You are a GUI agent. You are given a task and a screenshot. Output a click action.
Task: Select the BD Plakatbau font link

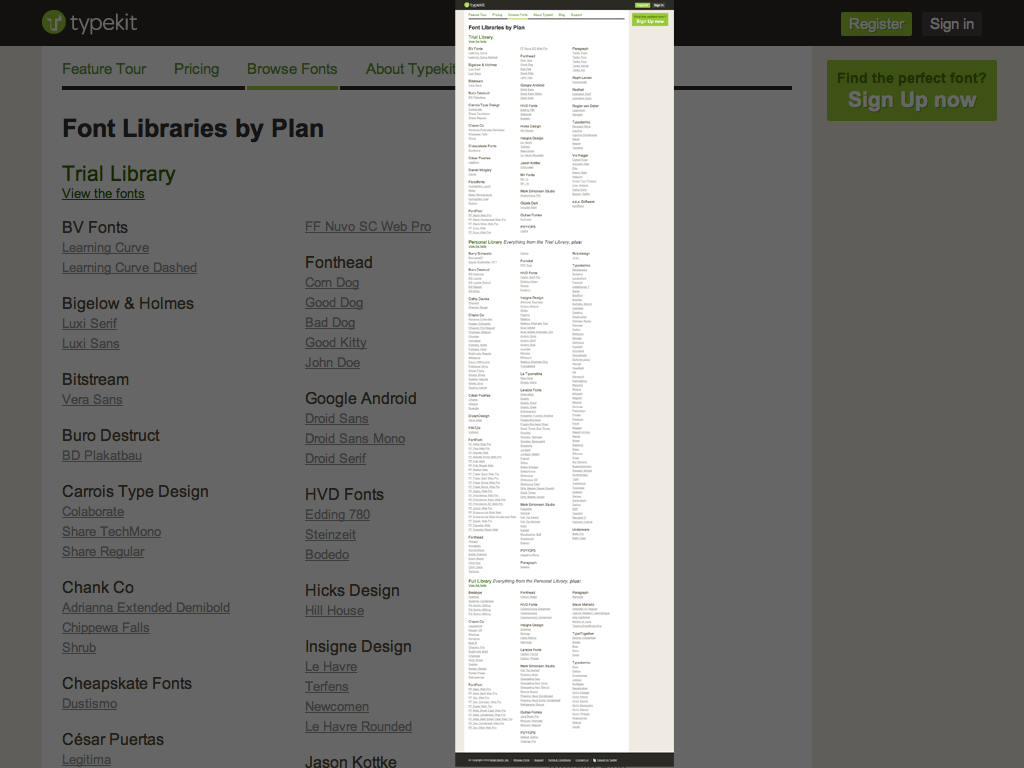point(102,455)
